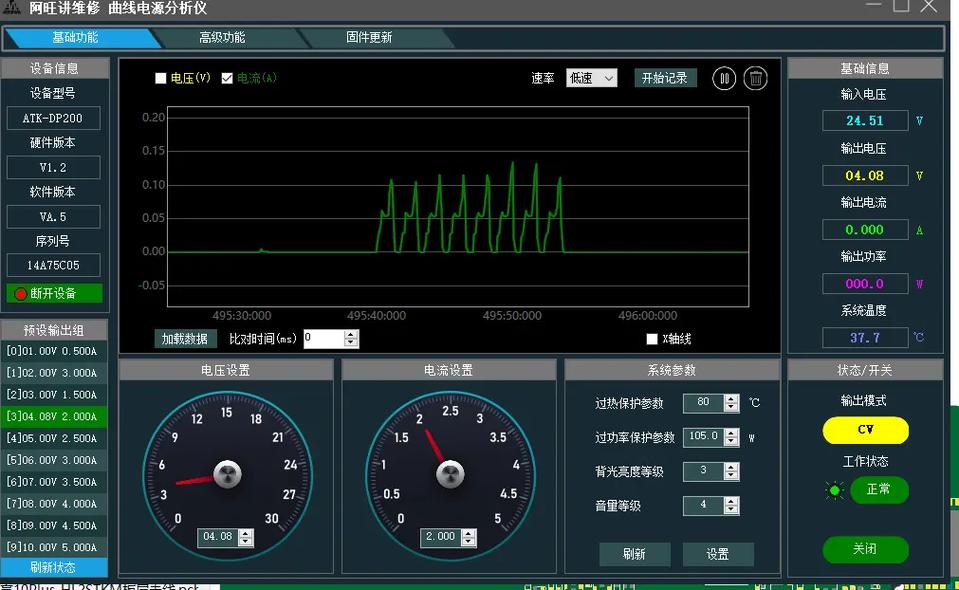The width and height of the screenshot is (959, 590).
Task: Click the red disconnect device indicator icon
Action: coord(20,294)
